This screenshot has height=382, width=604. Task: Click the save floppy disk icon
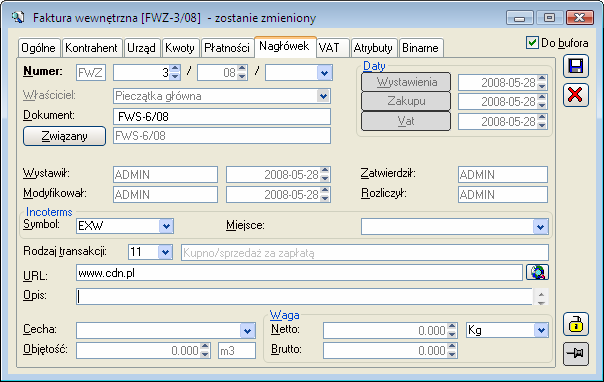pyautogui.click(x=575, y=66)
